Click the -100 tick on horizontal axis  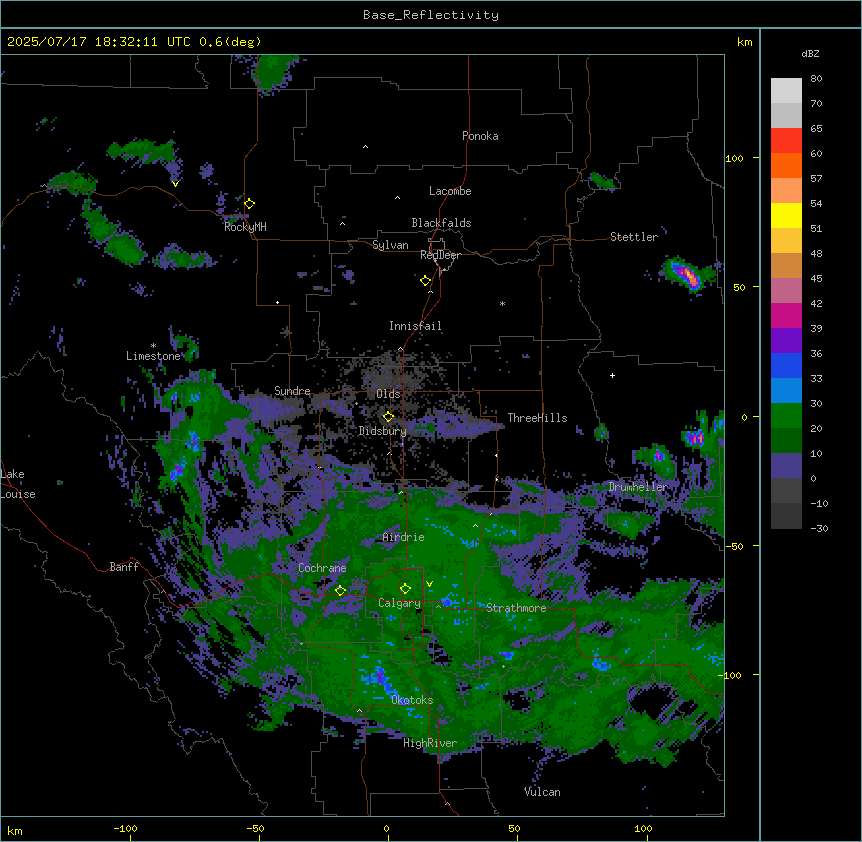click(x=125, y=829)
